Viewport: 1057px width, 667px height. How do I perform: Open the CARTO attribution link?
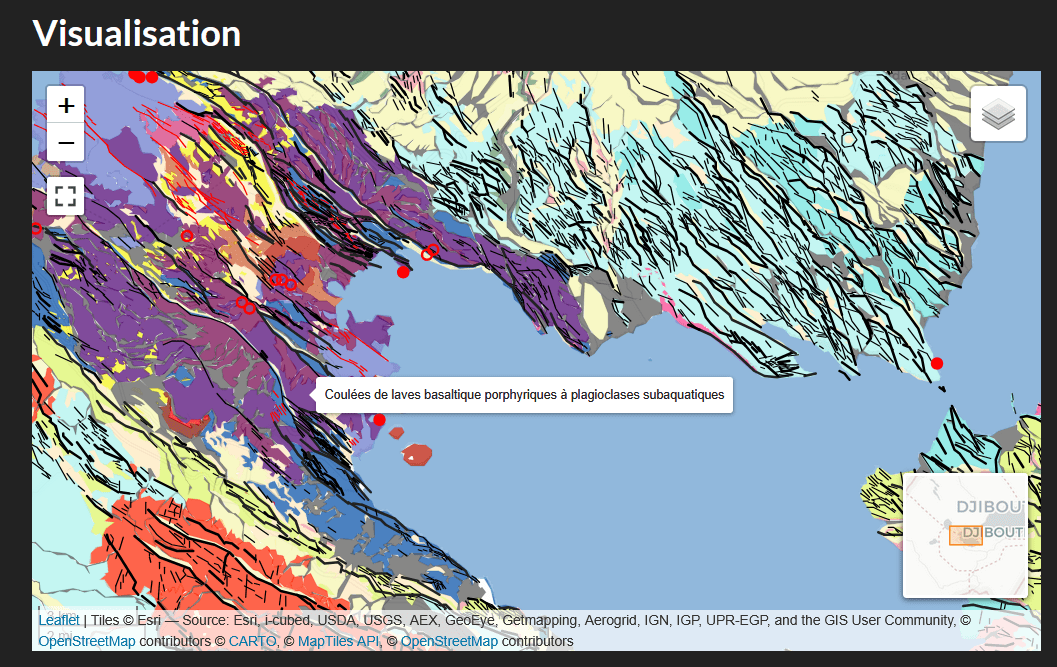(x=252, y=641)
